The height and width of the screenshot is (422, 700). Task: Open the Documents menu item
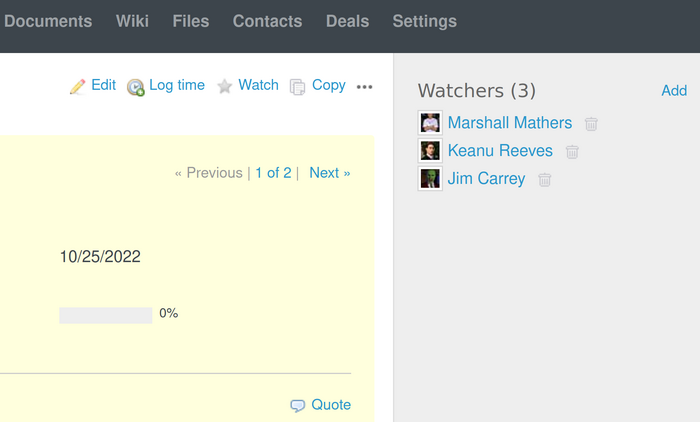(x=47, y=21)
